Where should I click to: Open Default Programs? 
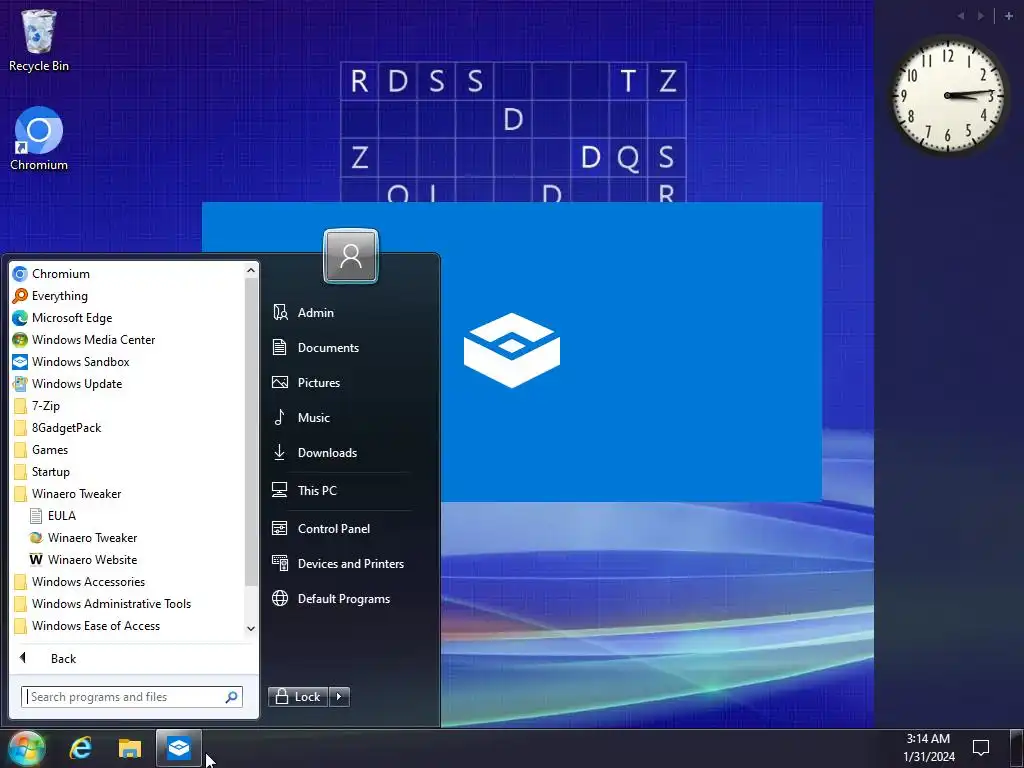coord(342,599)
